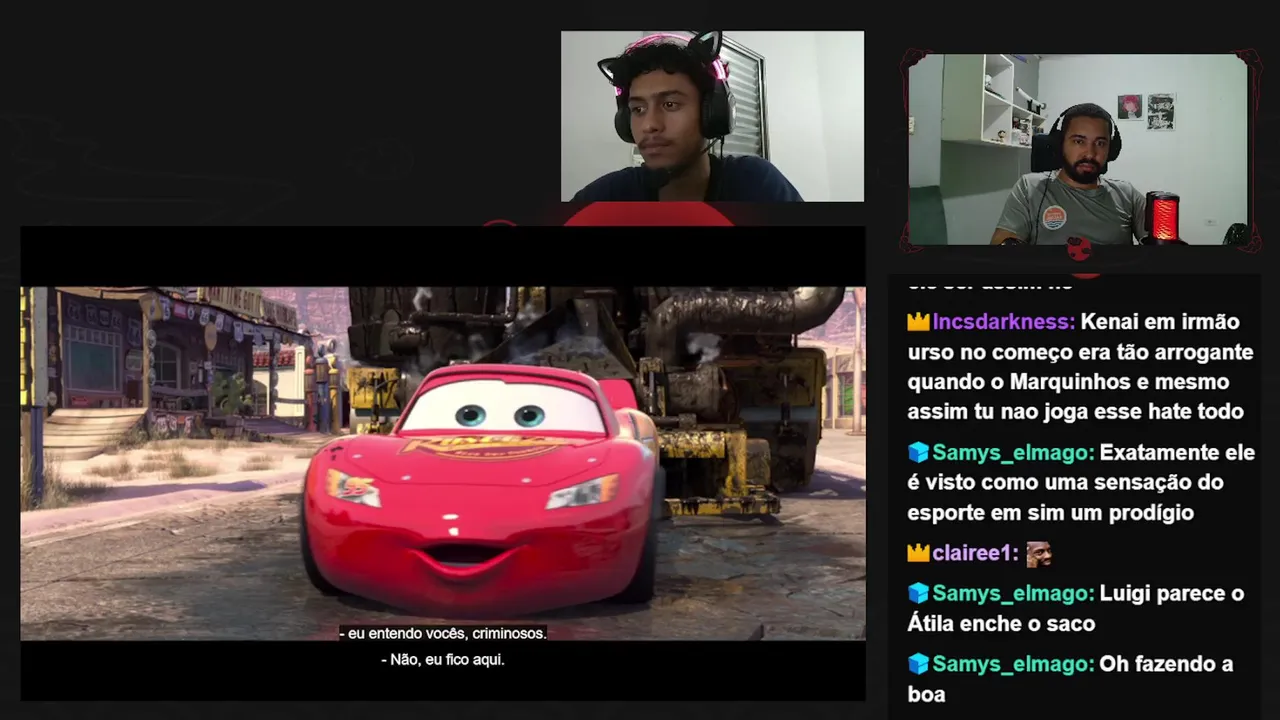Viewport: 1280px width, 720px height.
Task: Click chat text 'esporte em sim um prodígio'
Action: 1050,513
